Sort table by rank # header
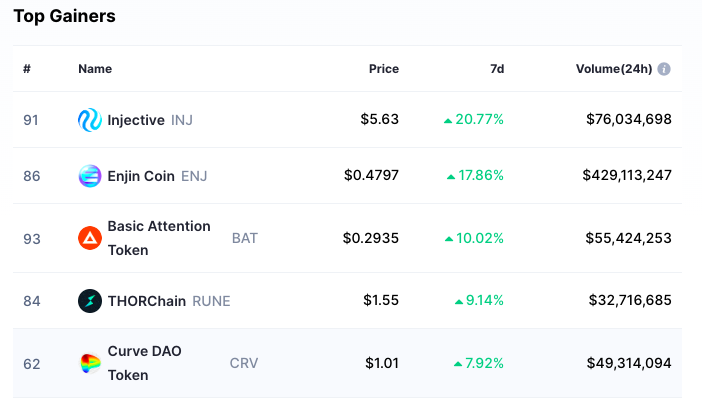The height and width of the screenshot is (412, 702). tap(27, 69)
